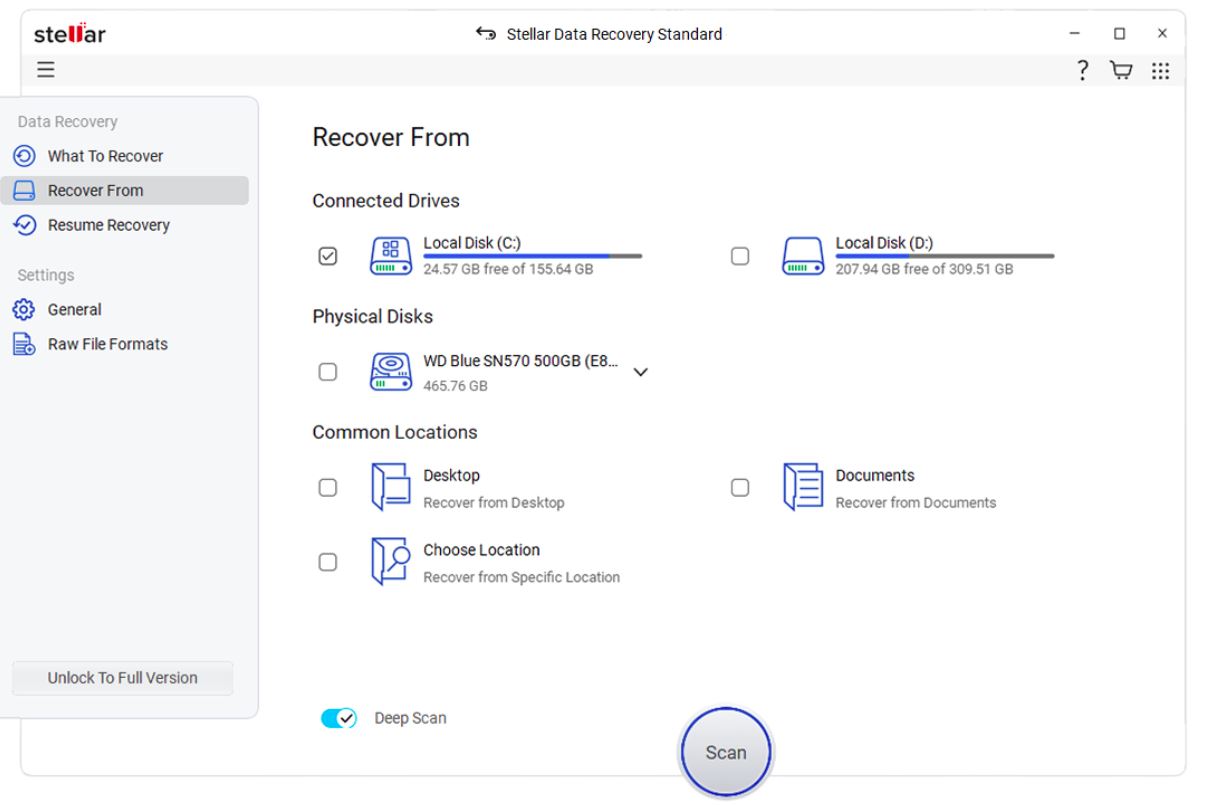The width and height of the screenshot is (1205, 805).
Task: Click the '465.76 GB' size text
Action: point(456,386)
